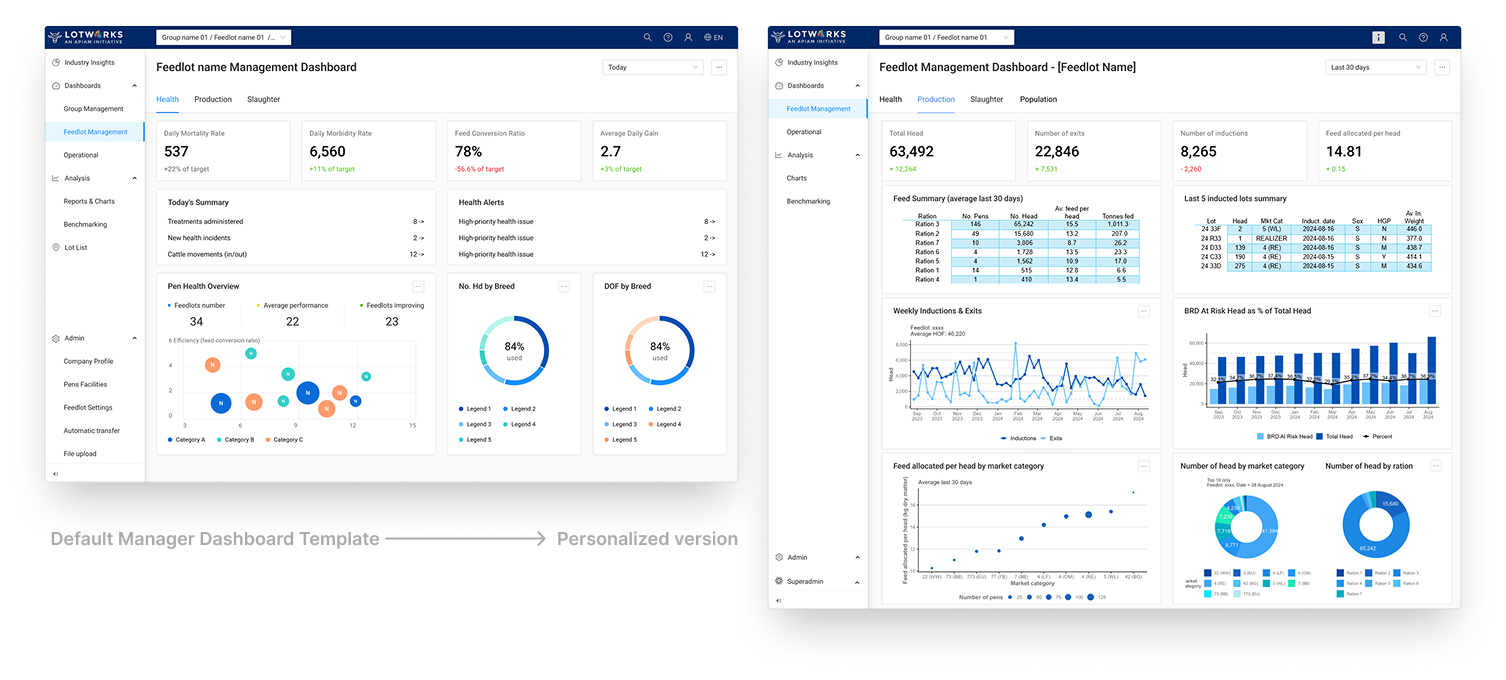The image size is (1506, 680).
Task: Open search using the magnifier icon
Action: pyautogui.click(x=648, y=37)
